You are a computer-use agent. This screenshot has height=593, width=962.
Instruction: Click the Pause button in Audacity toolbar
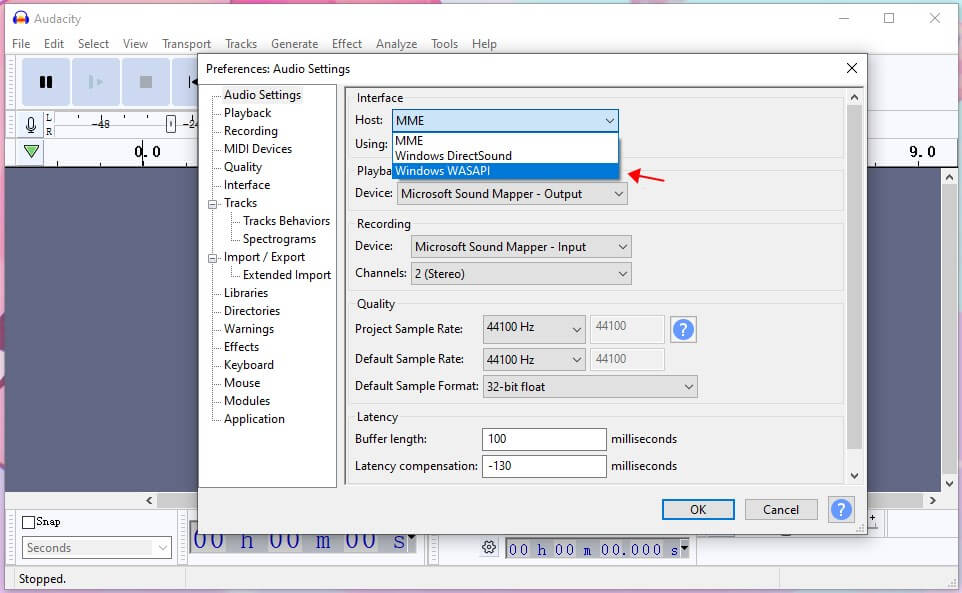(x=46, y=82)
